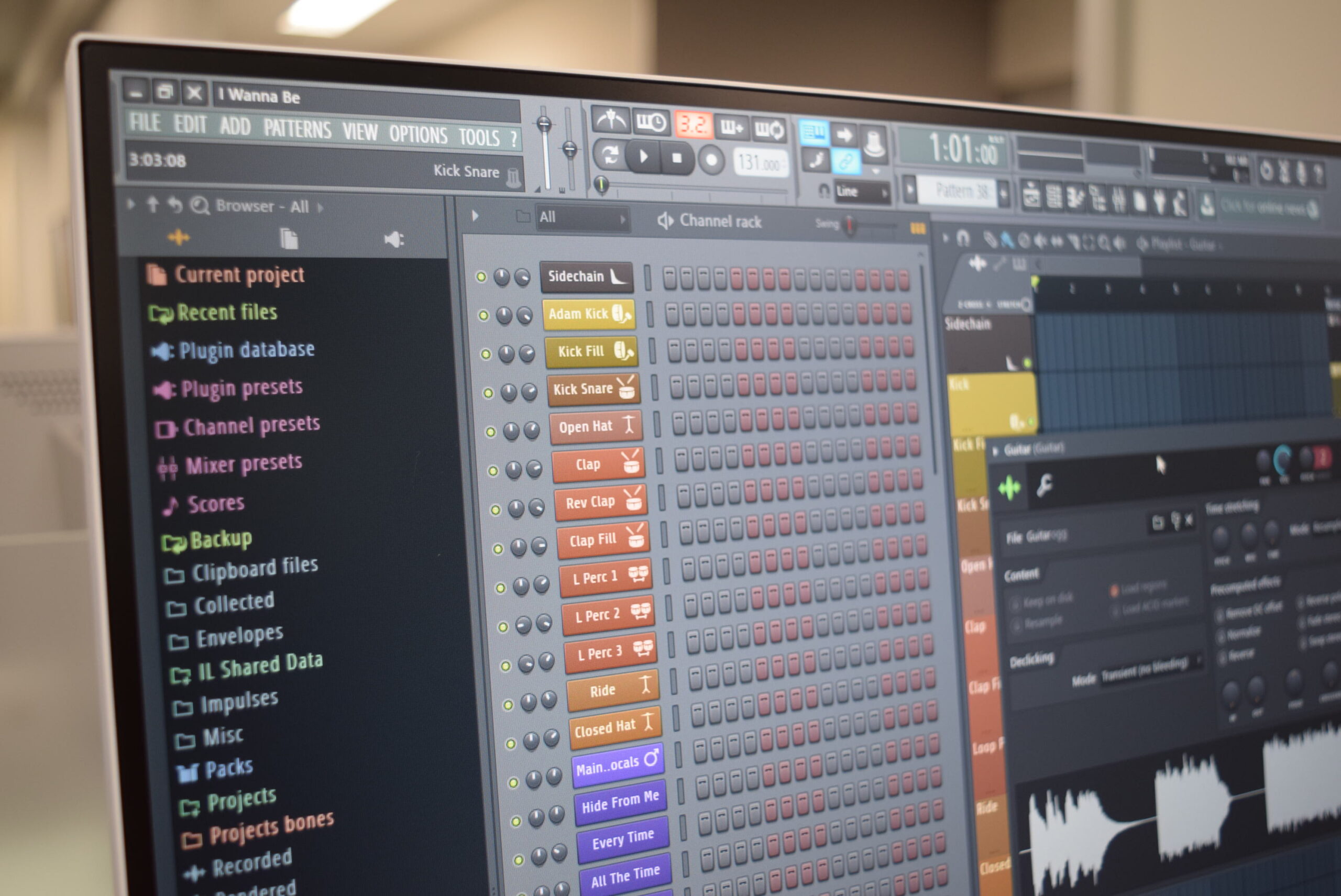The width and height of the screenshot is (1341, 896).
Task: Open the FILE menu
Action: point(145,123)
